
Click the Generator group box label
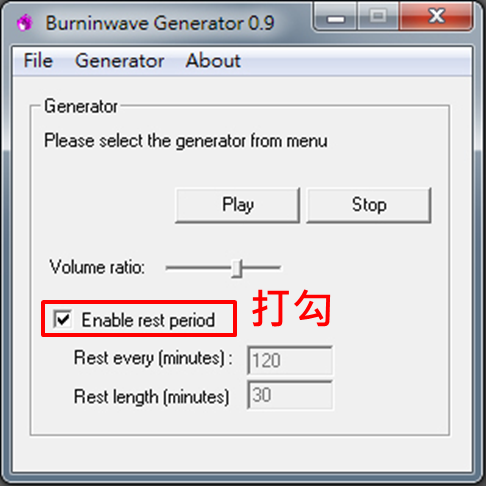coord(81,107)
